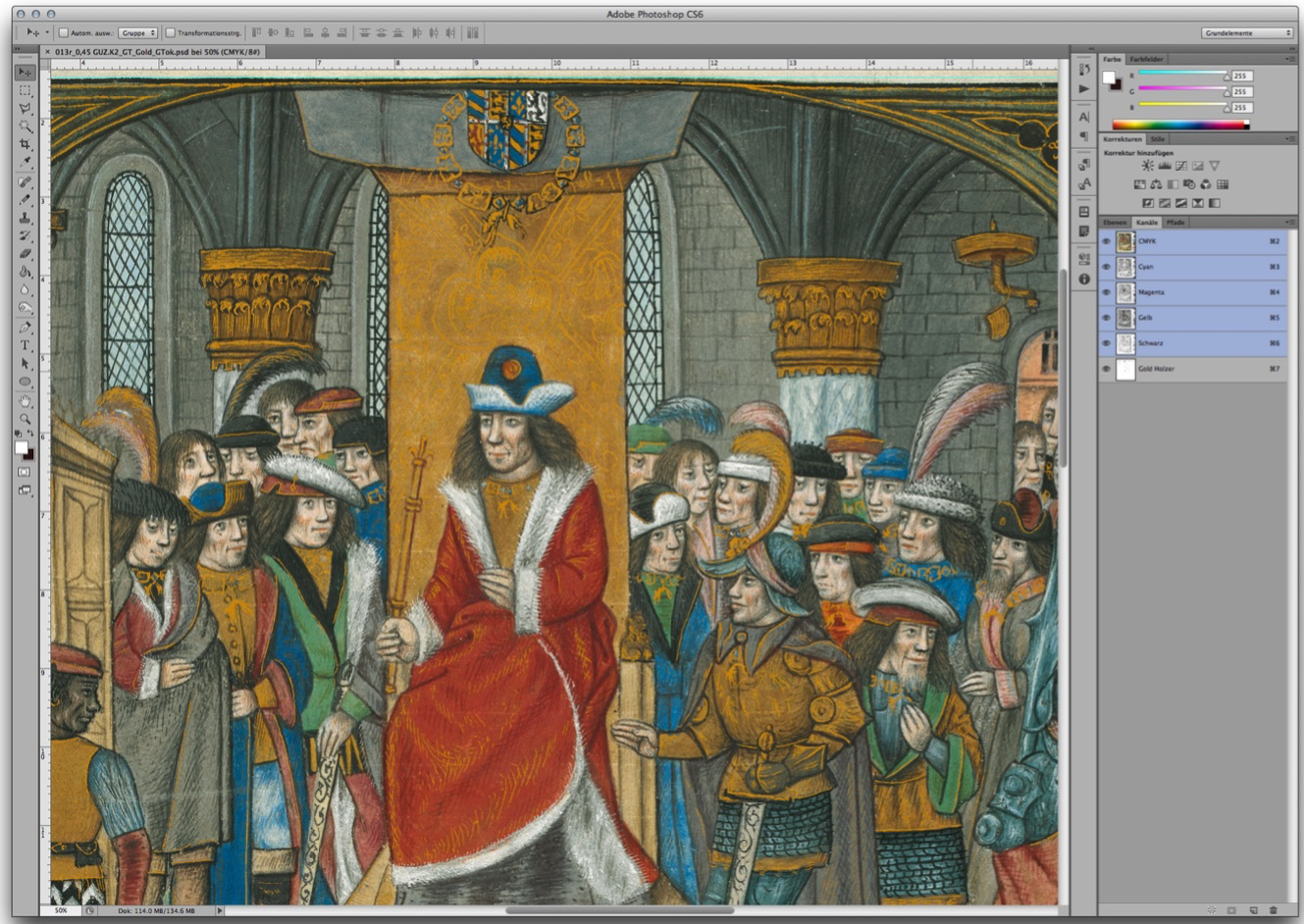
Task: Delete current channel with trash icon
Action: coord(1274,910)
